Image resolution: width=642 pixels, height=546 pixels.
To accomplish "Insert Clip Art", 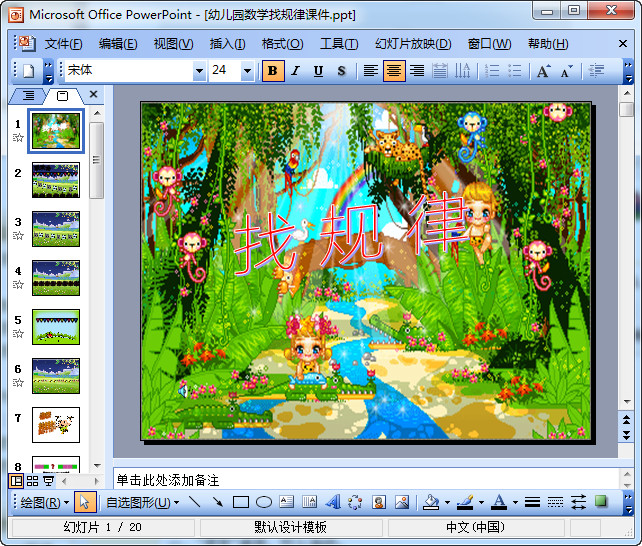I will (x=379, y=502).
